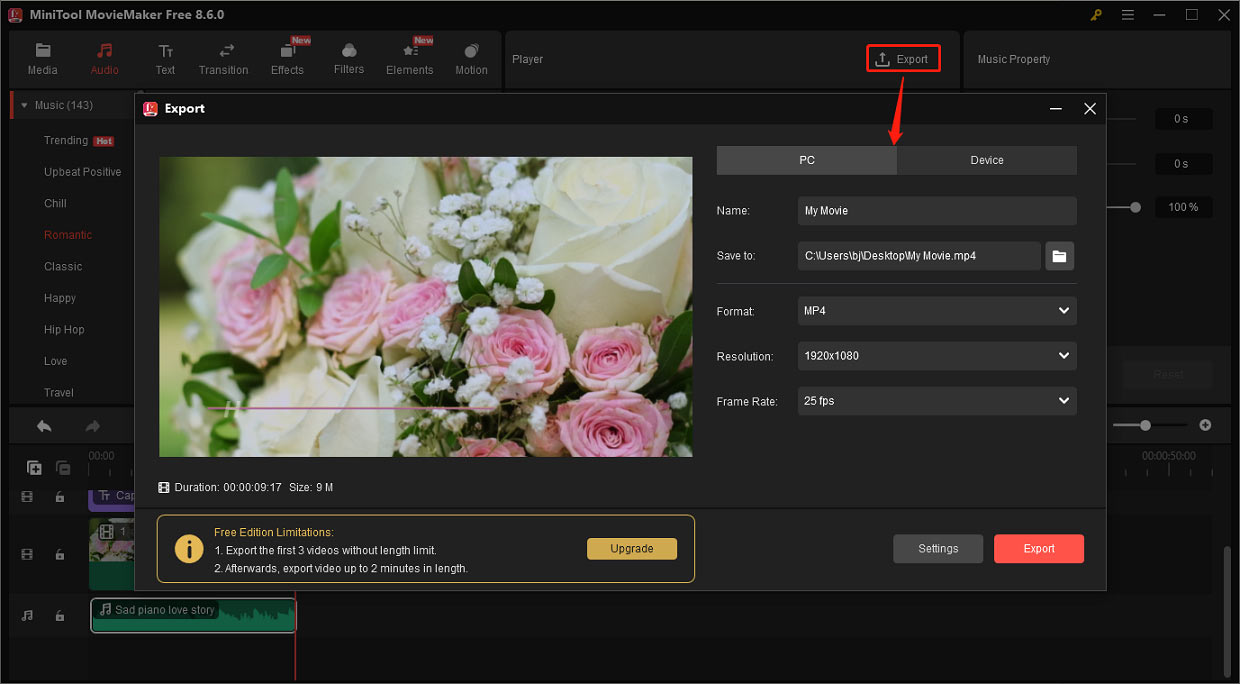The image size is (1240, 684).
Task: Open export Settings button
Action: (938, 548)
